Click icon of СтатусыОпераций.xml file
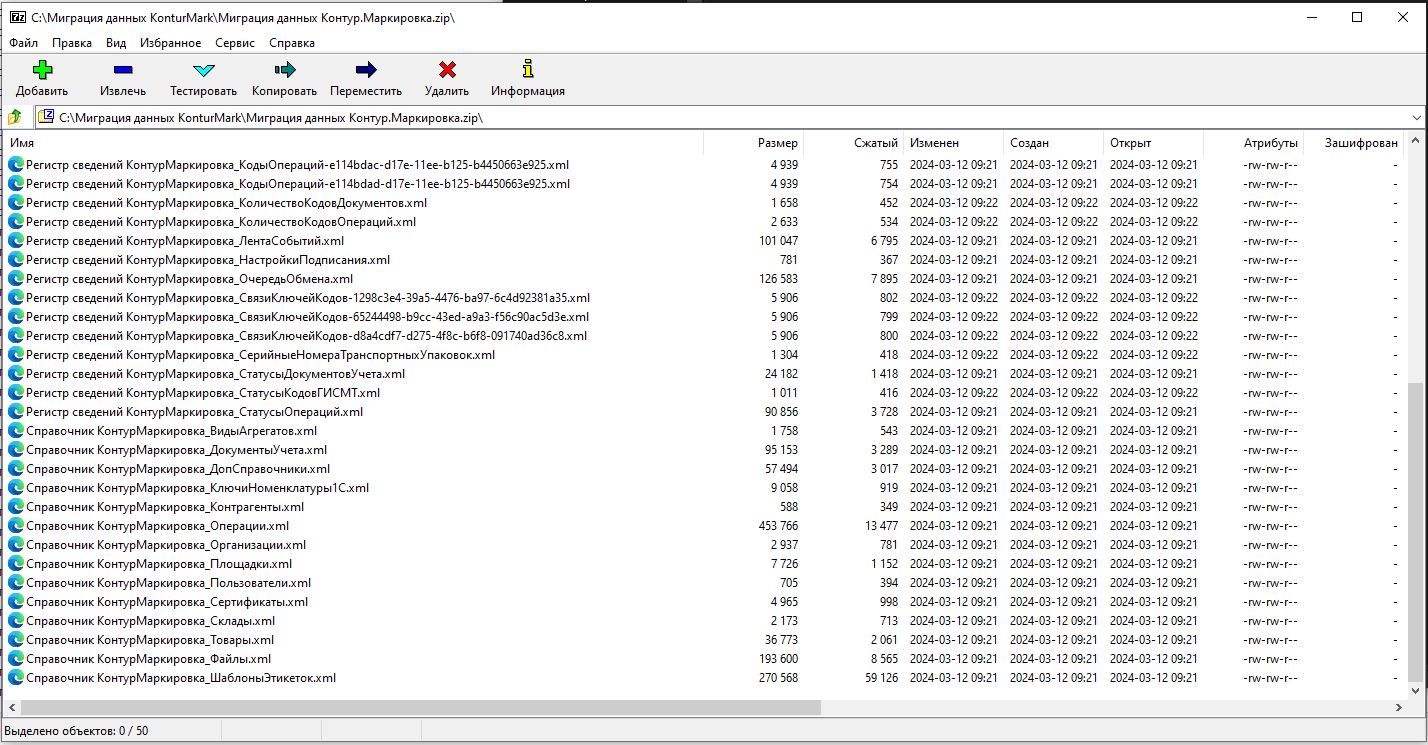Screen dimensions: 1428x745 click(x=15, y=412)
